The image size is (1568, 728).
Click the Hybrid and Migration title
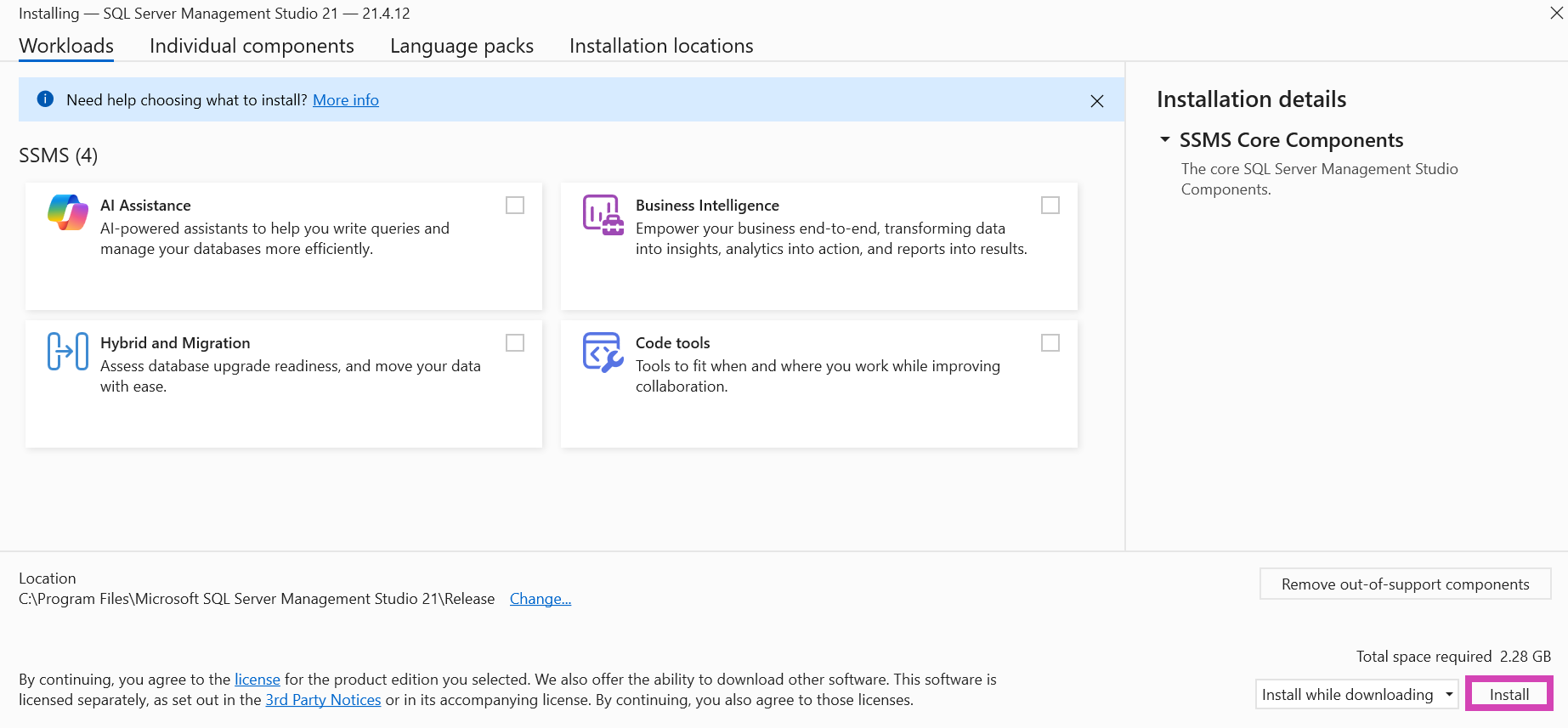click(x=175, y=343)
